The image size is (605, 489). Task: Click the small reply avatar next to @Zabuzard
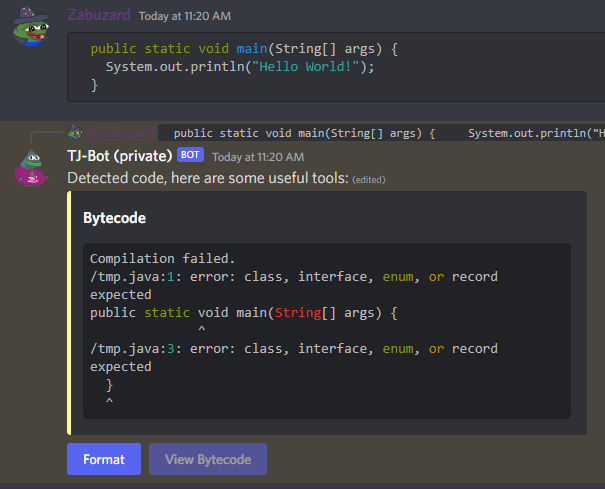[75, 132]
